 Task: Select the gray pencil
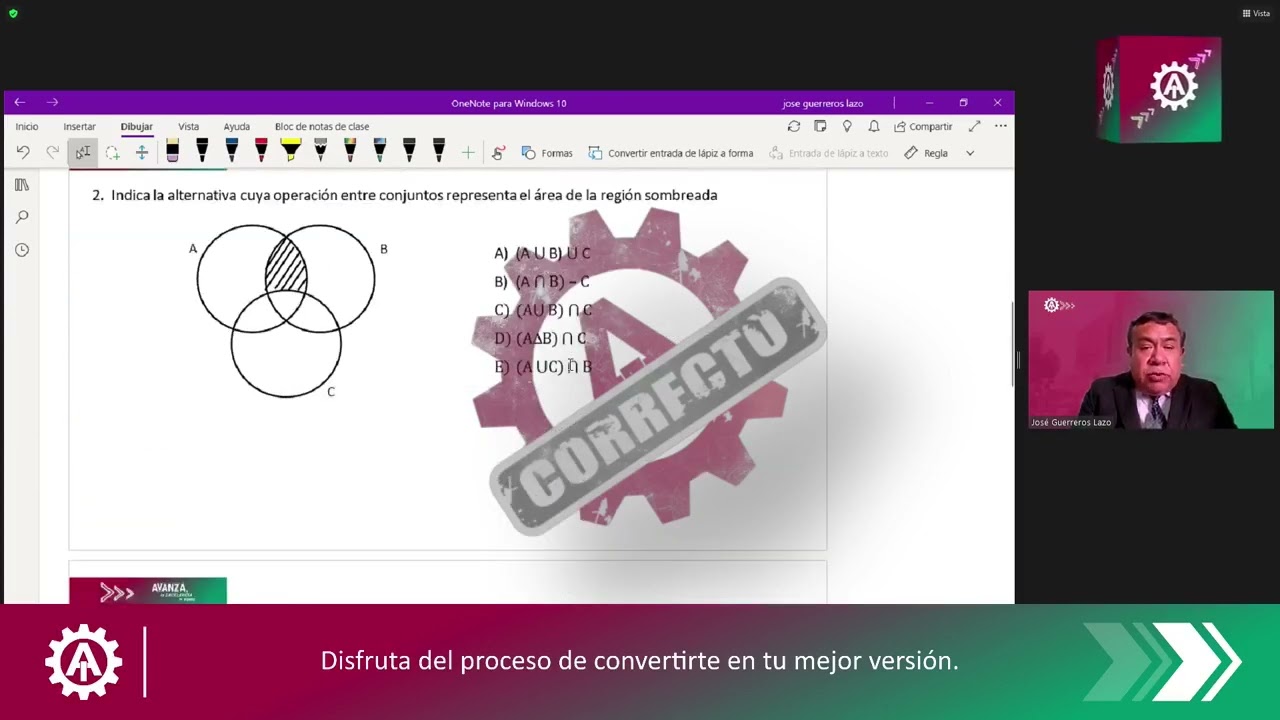320,151
